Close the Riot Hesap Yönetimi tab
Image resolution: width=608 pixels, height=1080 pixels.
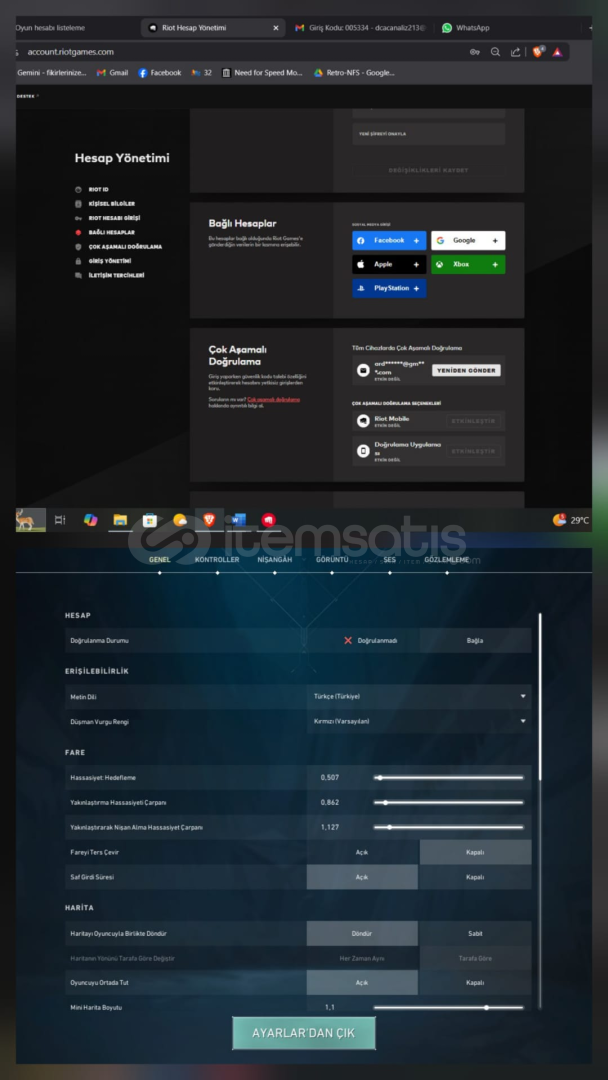pyautogui.click(x=275, y=28)
